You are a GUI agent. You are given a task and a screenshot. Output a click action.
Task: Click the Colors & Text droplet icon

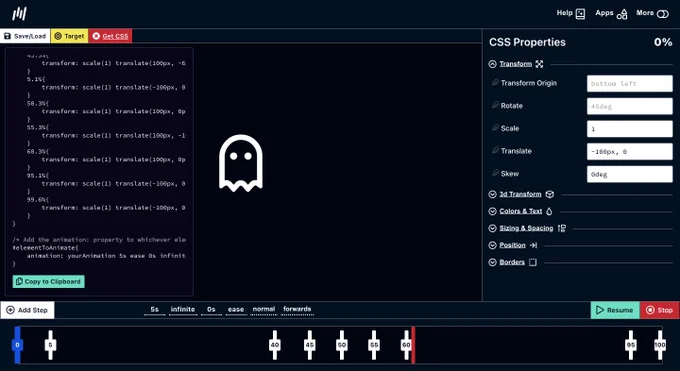tap(549, 211)
